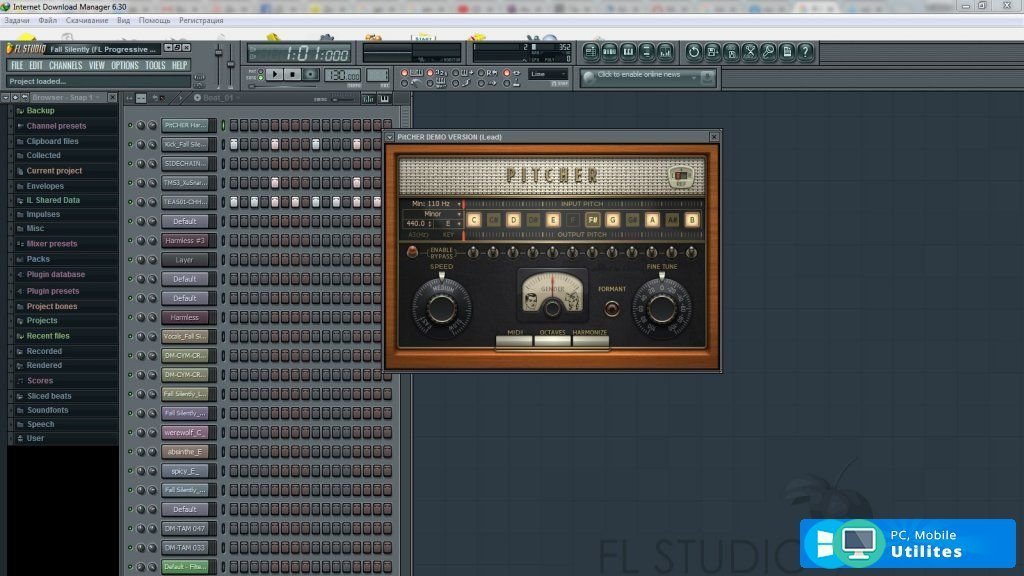Screen dimensions: 1024x576
Task: Select the Kick_Fall Sile channel button
Action: 185,144
